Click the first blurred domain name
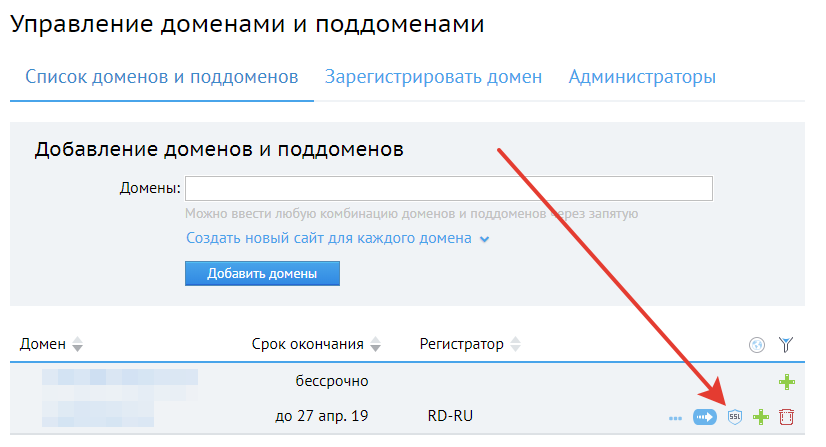Image resolution: width=826 pixels, height=447 pixels. point(120,380)
